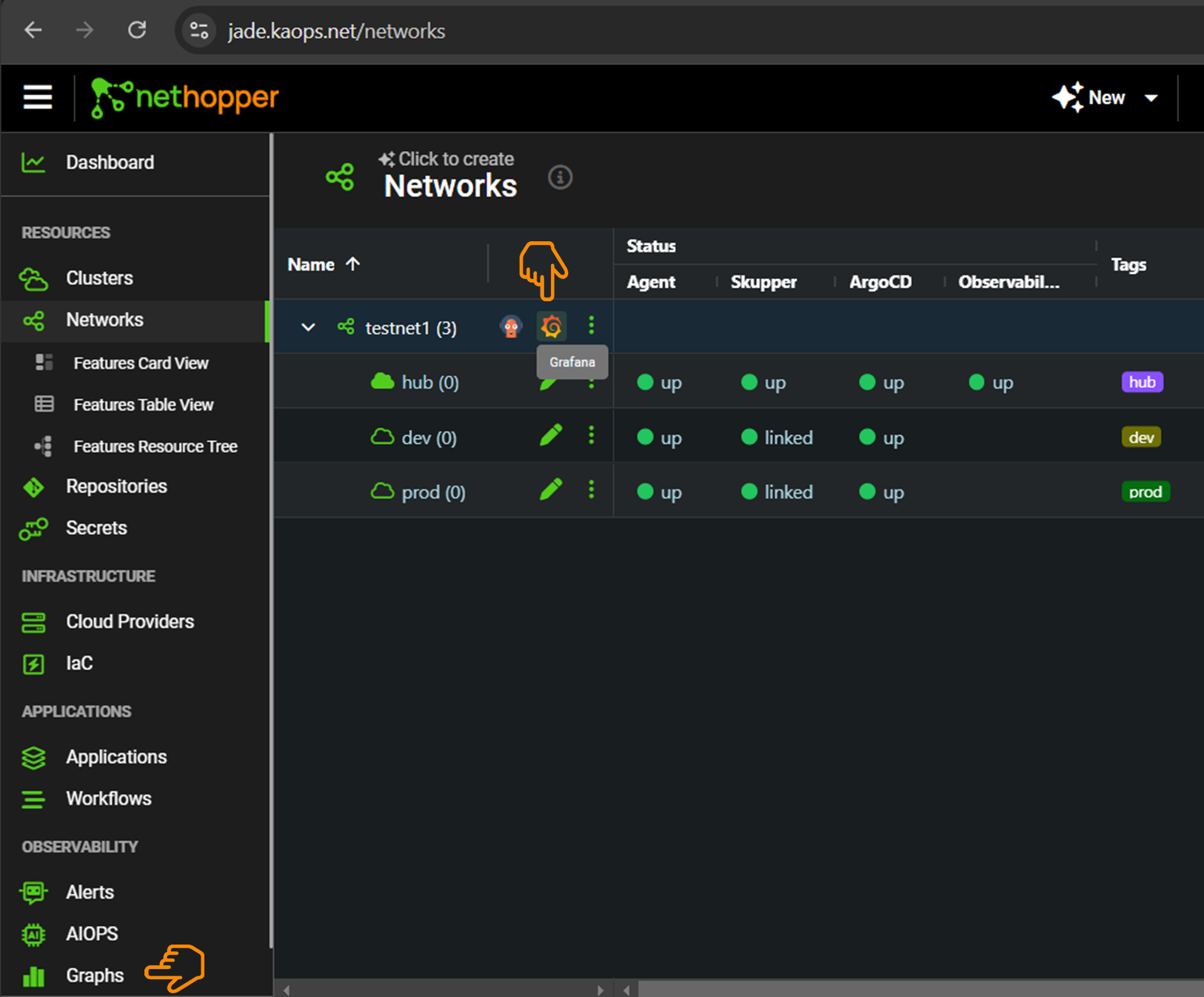Go to Dashboard in sidebar
The height and width of the screenshot is (997, 1204).
pyautogui.click(x=136, y=162)
